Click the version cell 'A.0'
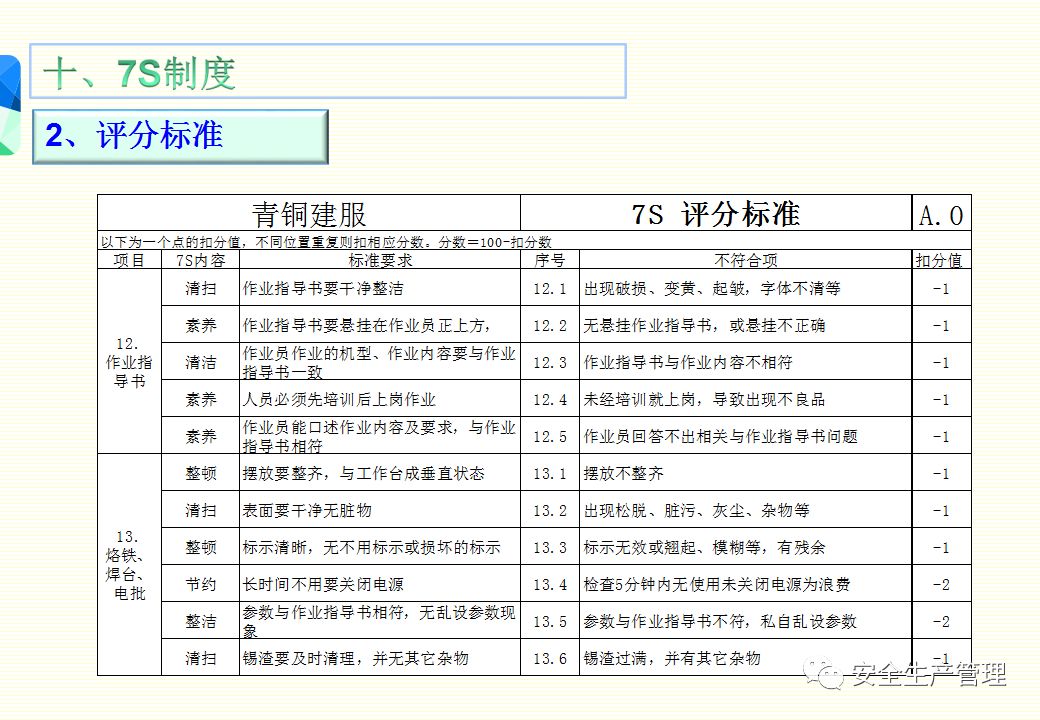This screenshot has width=1040, height=720. click(x=941, y=215)
